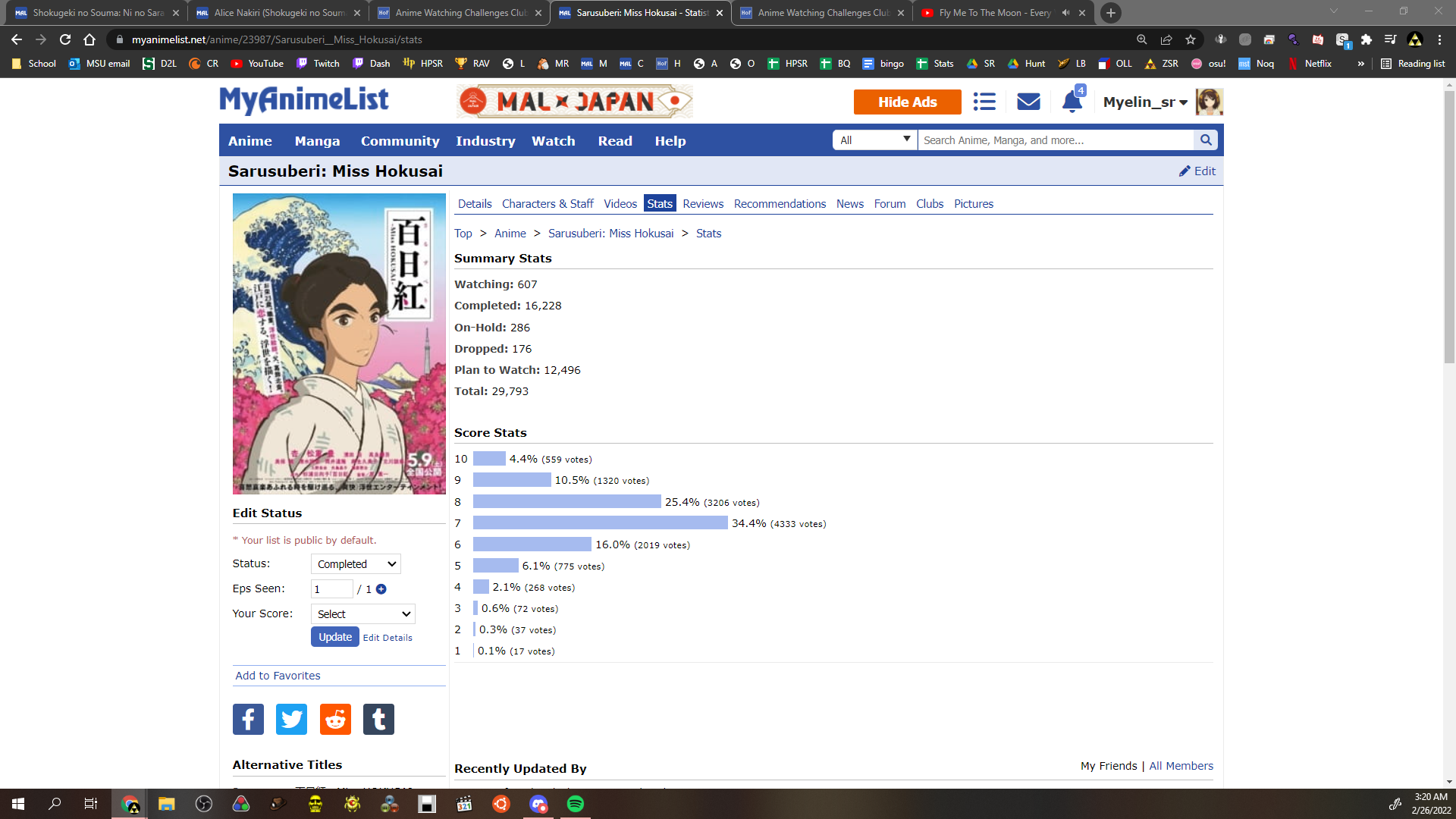This screenshot has width=1456, height=819.
Task: Open Your Score Select dropdown
Action: 363,614
